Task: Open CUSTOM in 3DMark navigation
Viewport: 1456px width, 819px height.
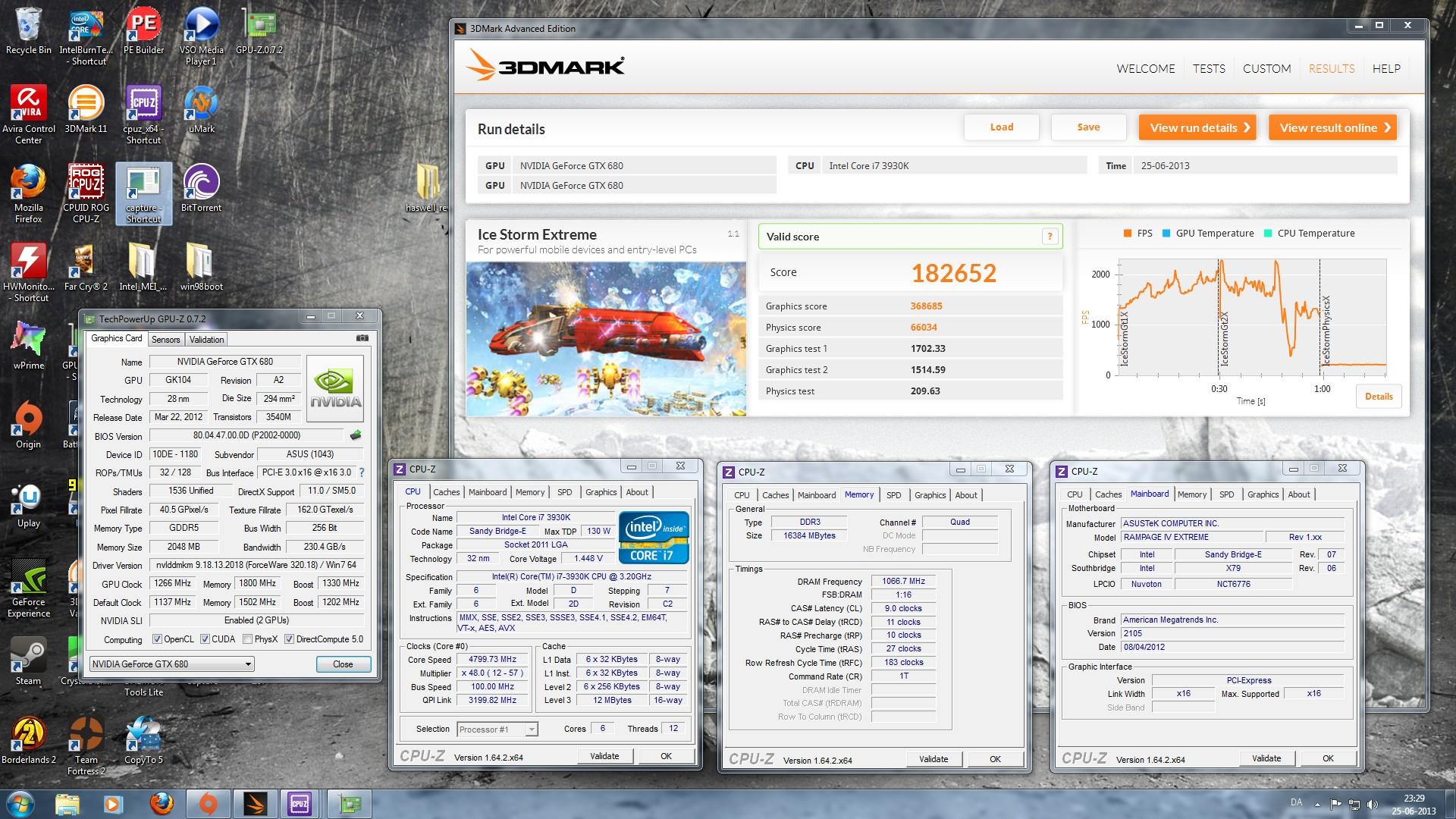Action: click(1266, 68)
